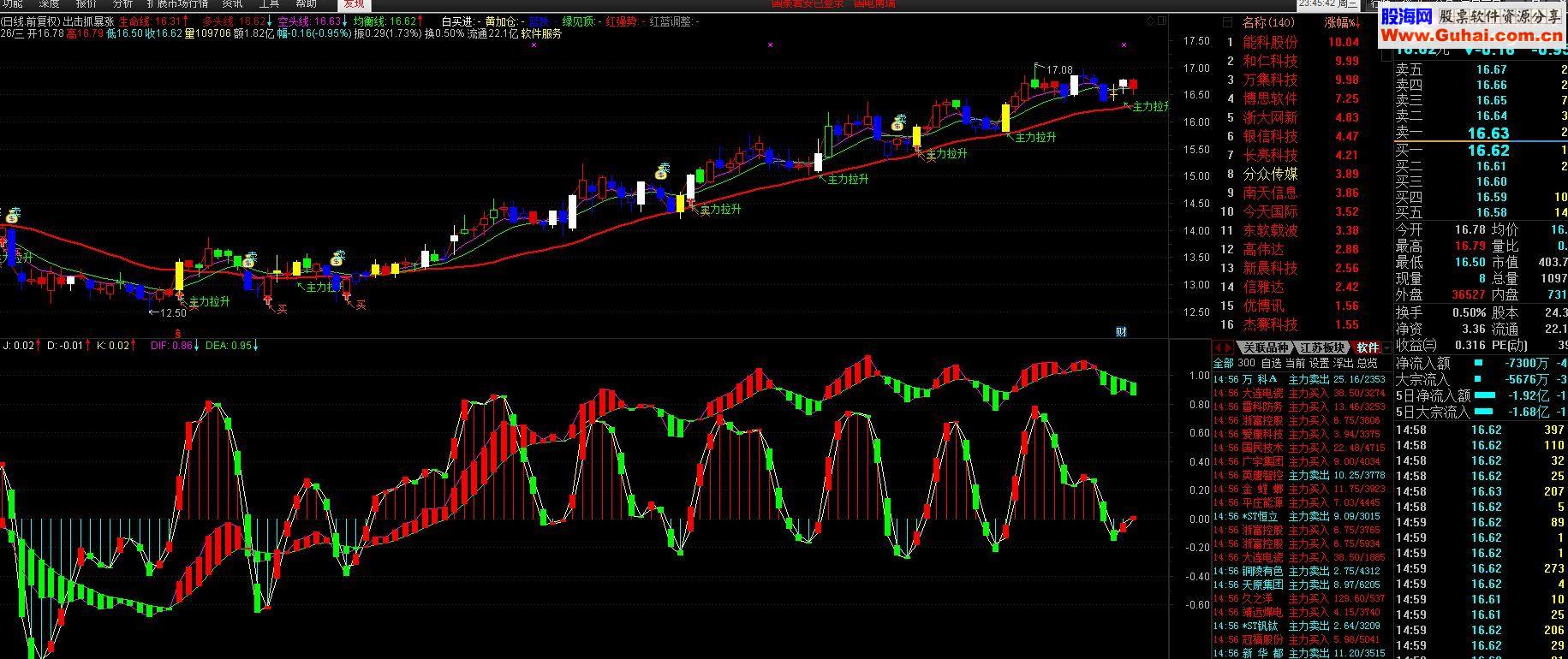The image size is (1568, 659).
Task: Click the red scroll-left arrow beside 关联品种 tab
Action: (x=1218, y=347)
